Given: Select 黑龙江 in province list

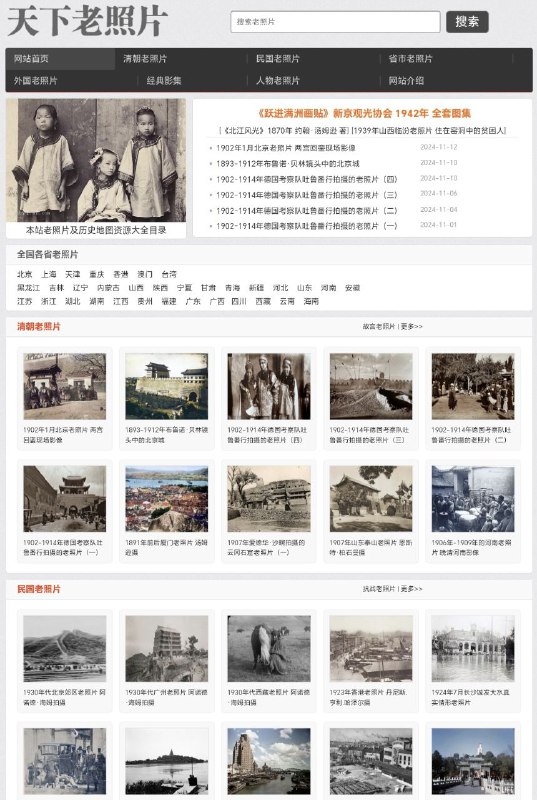Looking at the screenshot, I should (x=29, y=288).
